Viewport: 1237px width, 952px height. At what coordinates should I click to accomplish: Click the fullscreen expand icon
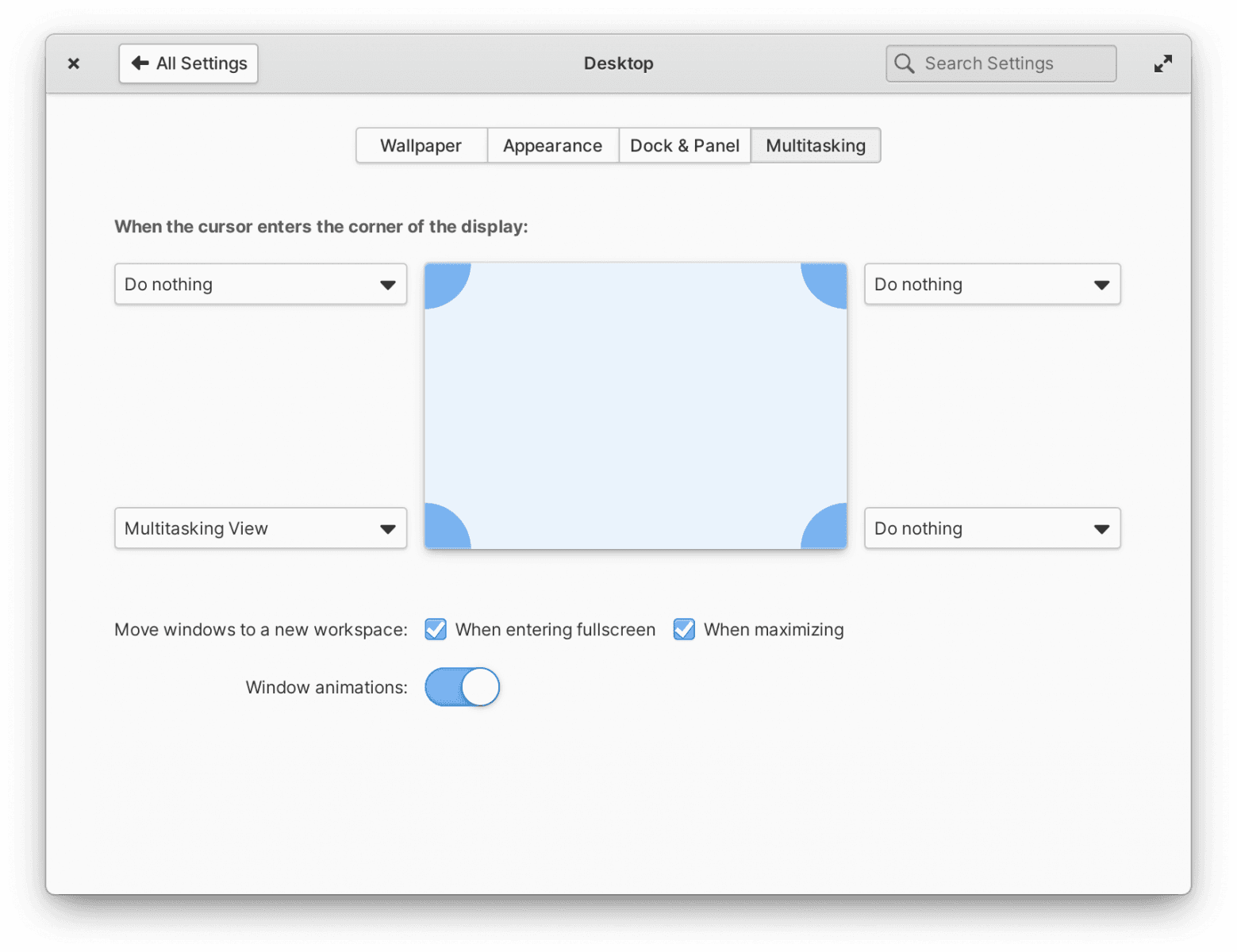tap(1162, 63)
